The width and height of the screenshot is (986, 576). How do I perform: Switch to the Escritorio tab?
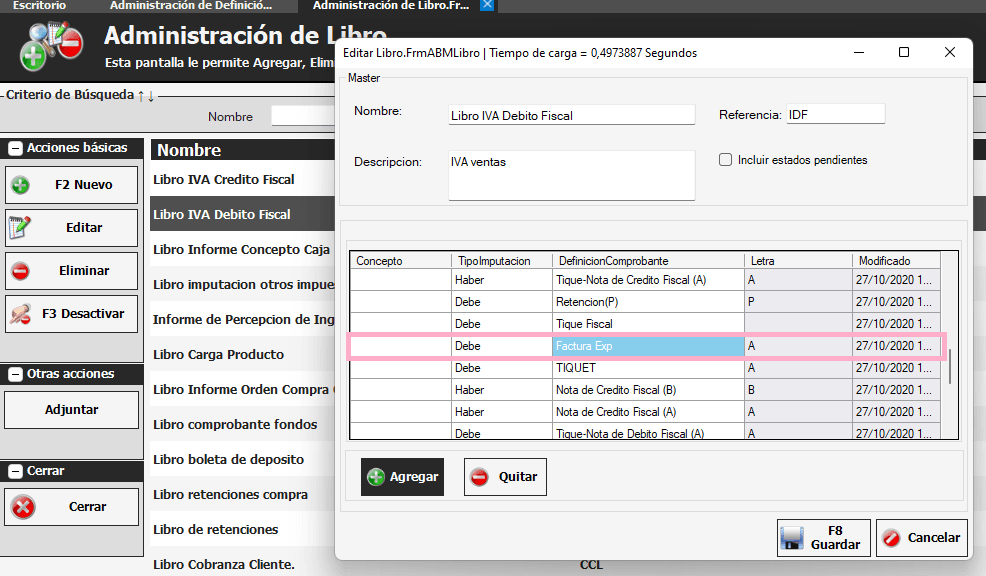pos(40,6)
